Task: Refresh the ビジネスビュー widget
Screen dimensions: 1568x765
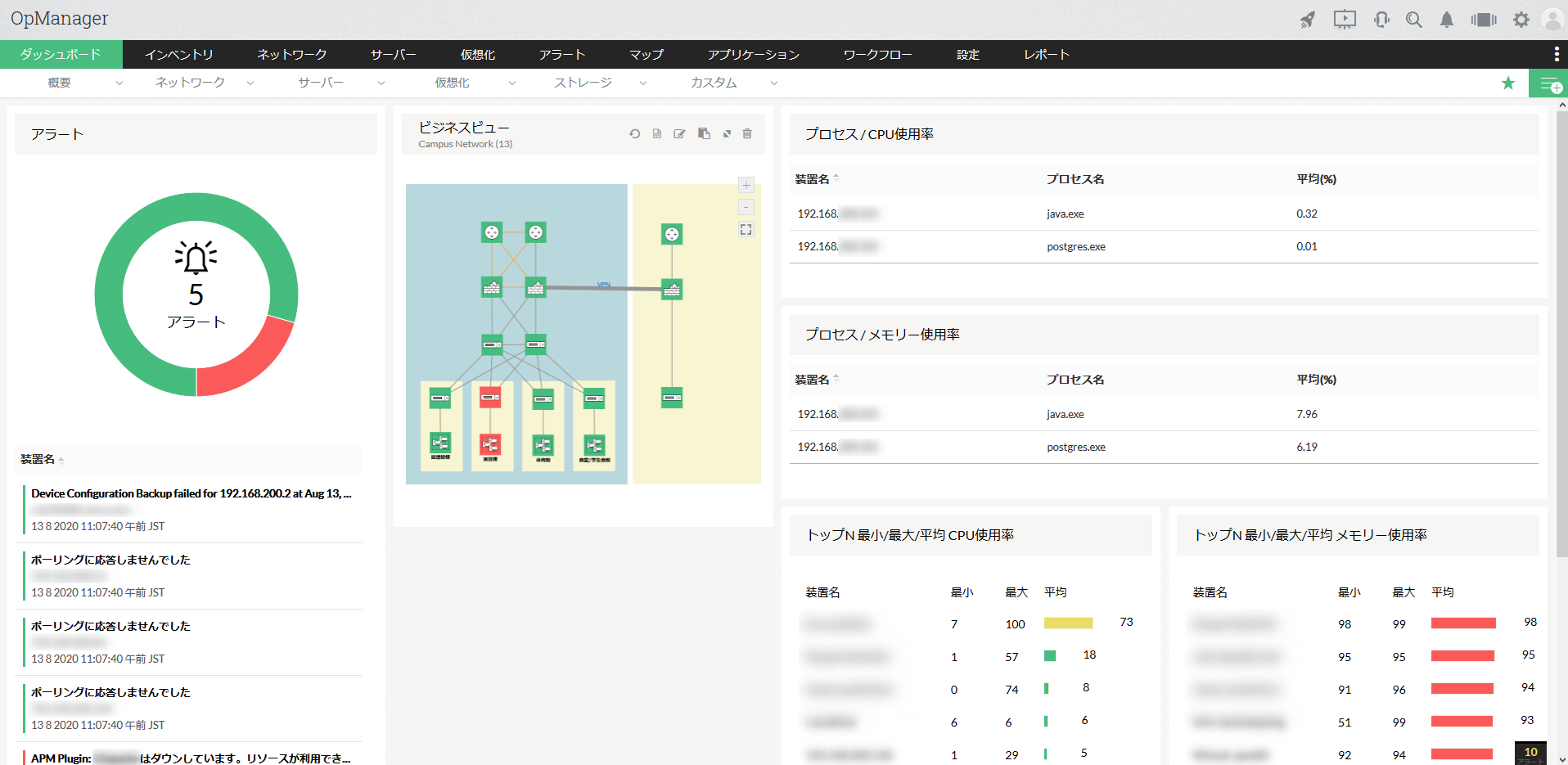Action: [635, 133]
